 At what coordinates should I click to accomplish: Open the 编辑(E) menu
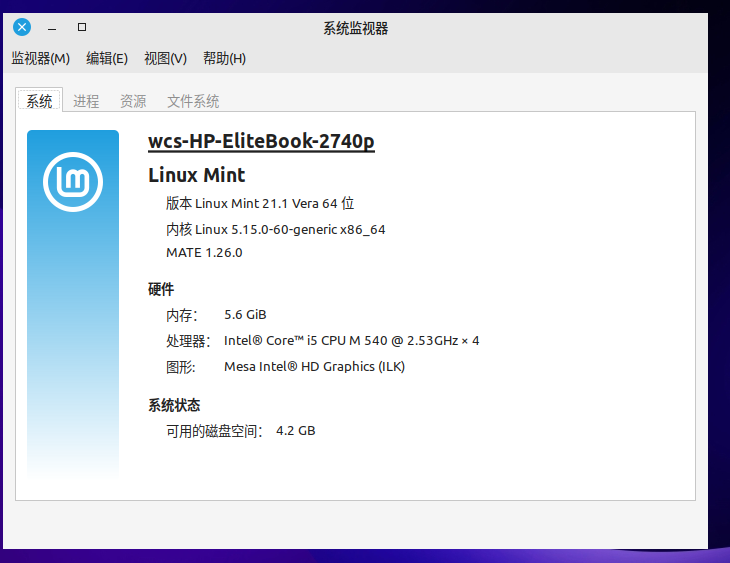click(x=107, y=59)
